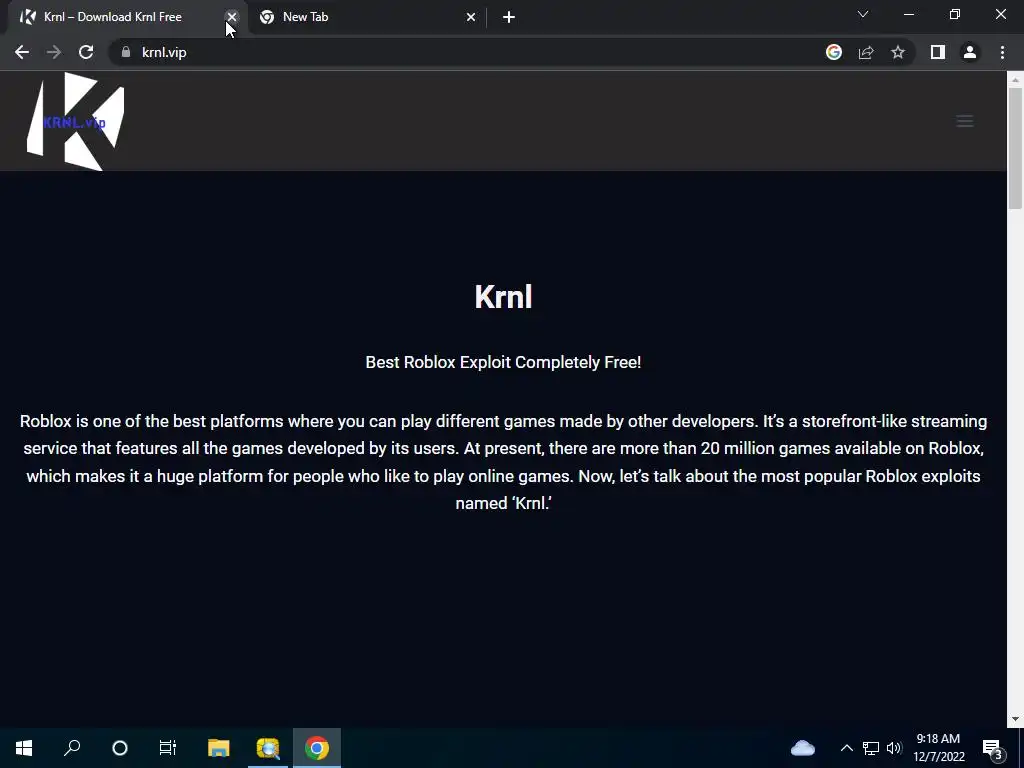The image size is (1024, 768).
Task: Open Task View from the taskbar
Action: click(x=168, y=748)
